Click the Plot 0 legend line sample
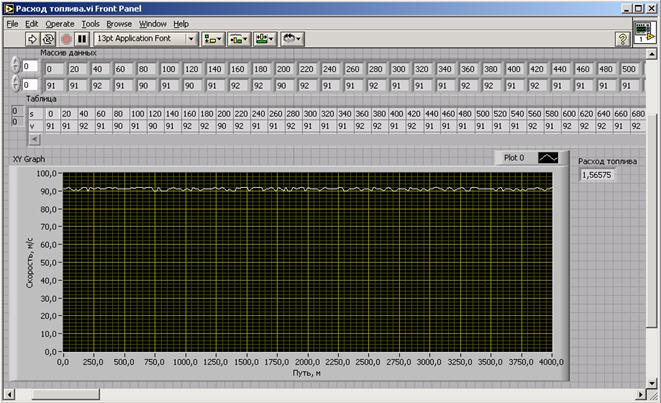Viewport: 661px width, 403px height. tap(548, 158)
